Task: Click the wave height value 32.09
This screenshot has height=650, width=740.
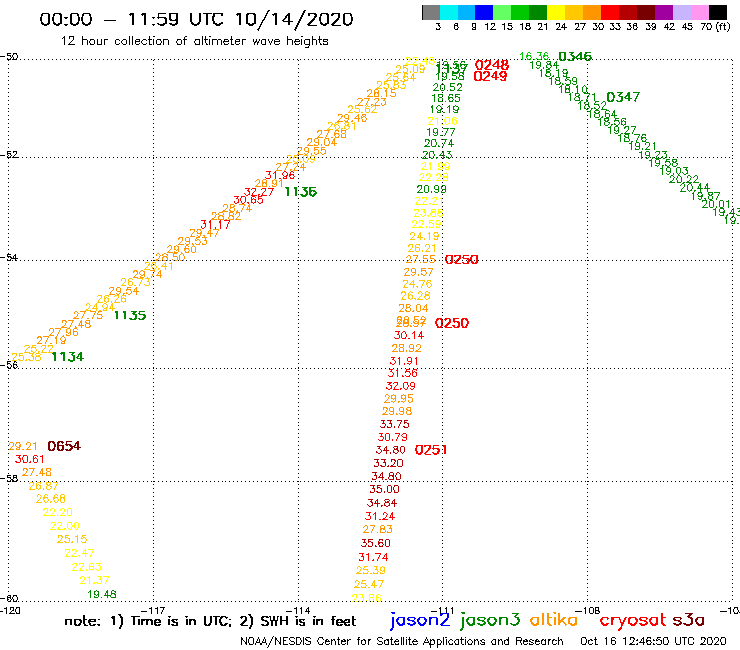Action: 401,386
